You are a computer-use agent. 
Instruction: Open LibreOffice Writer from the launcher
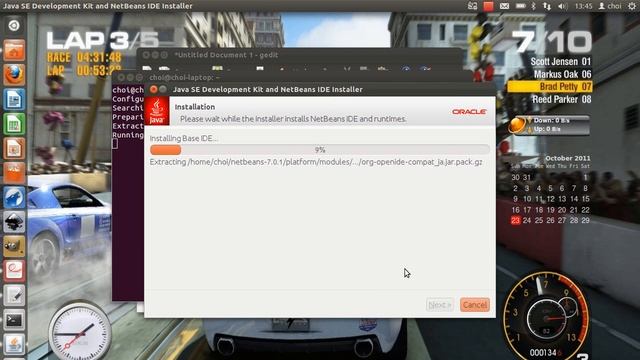(x=14, y=99)
